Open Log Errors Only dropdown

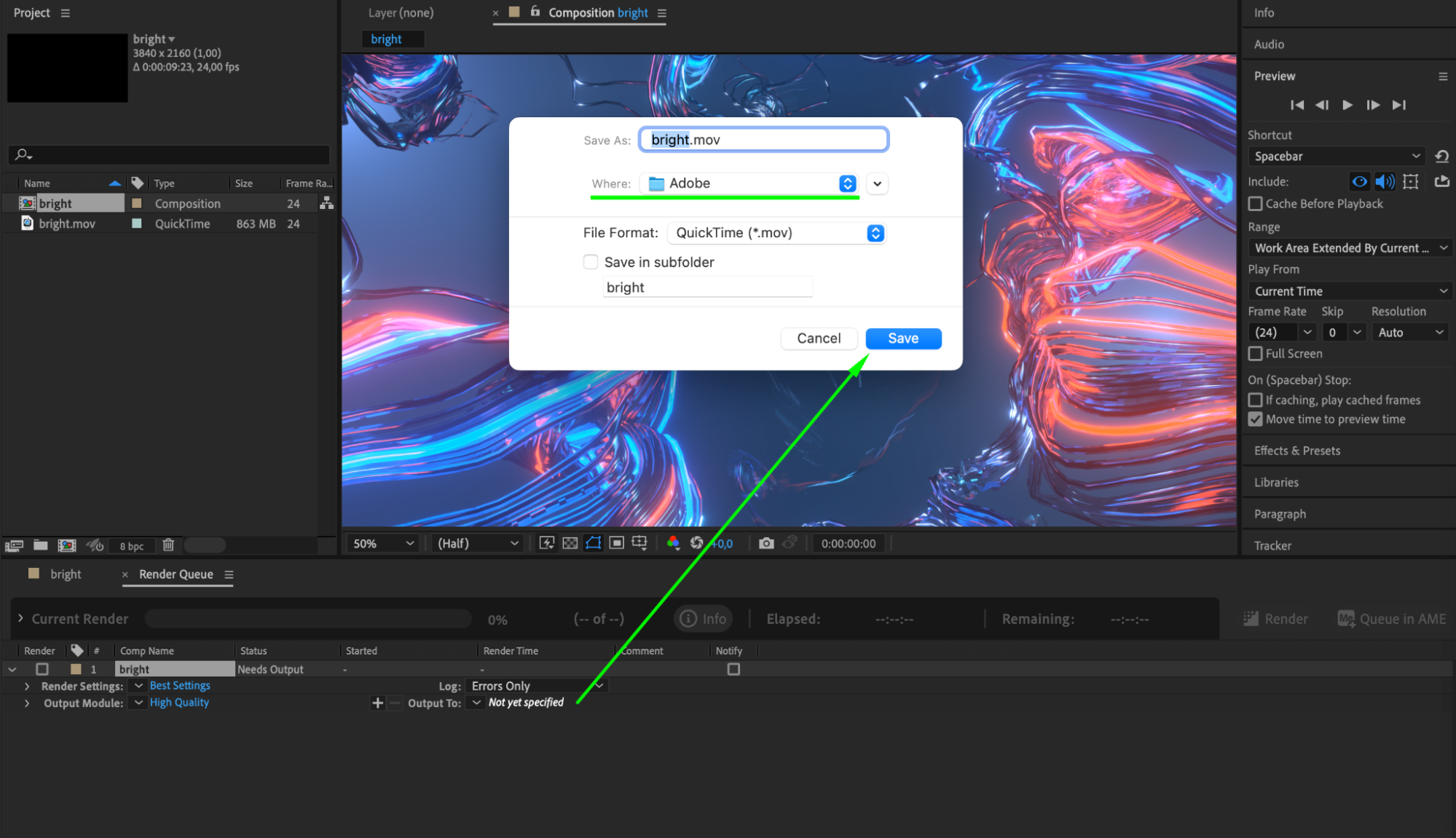[537, 686]
